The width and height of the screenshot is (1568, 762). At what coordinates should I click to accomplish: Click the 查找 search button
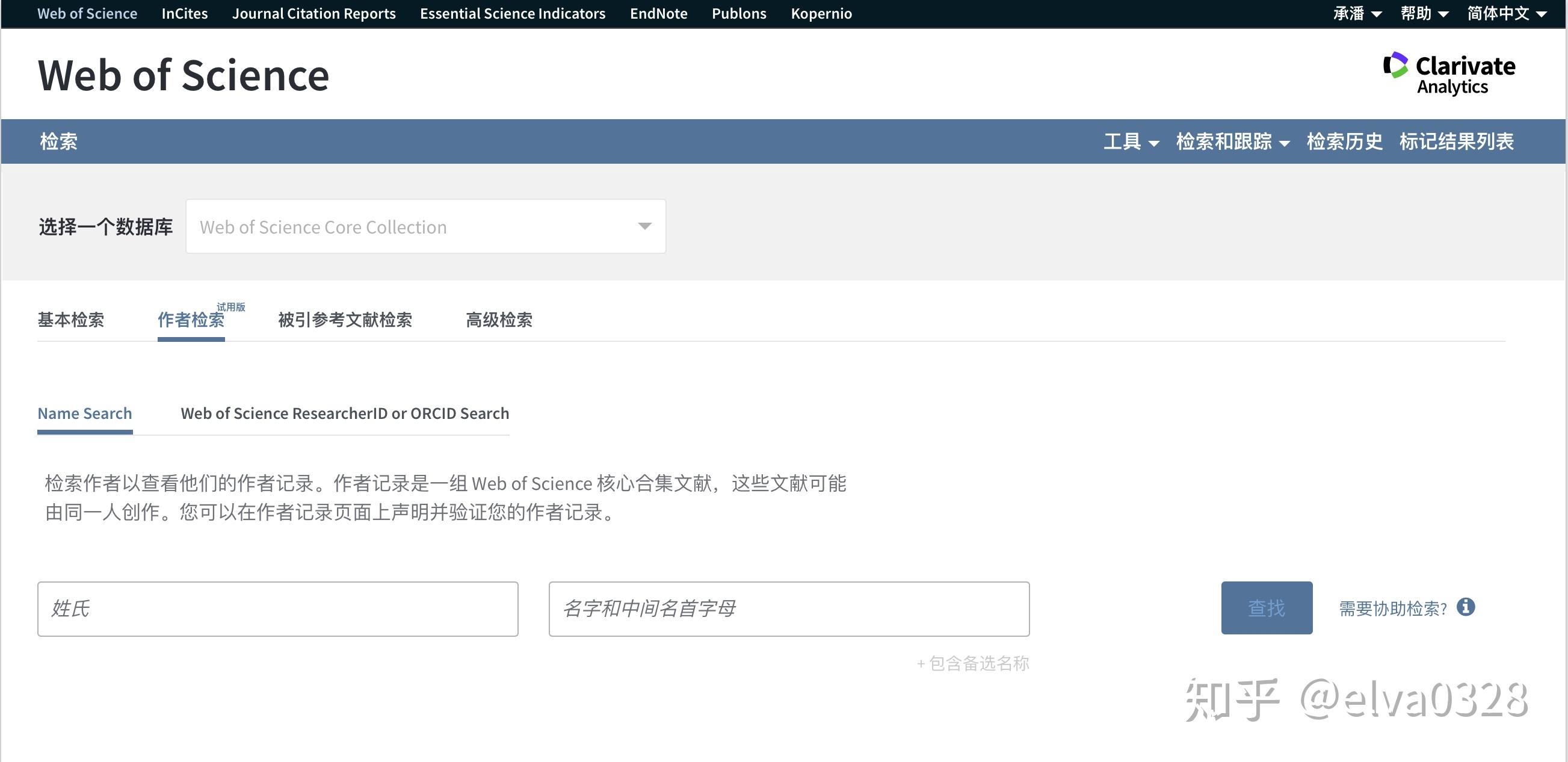[x=1265, y=607]
